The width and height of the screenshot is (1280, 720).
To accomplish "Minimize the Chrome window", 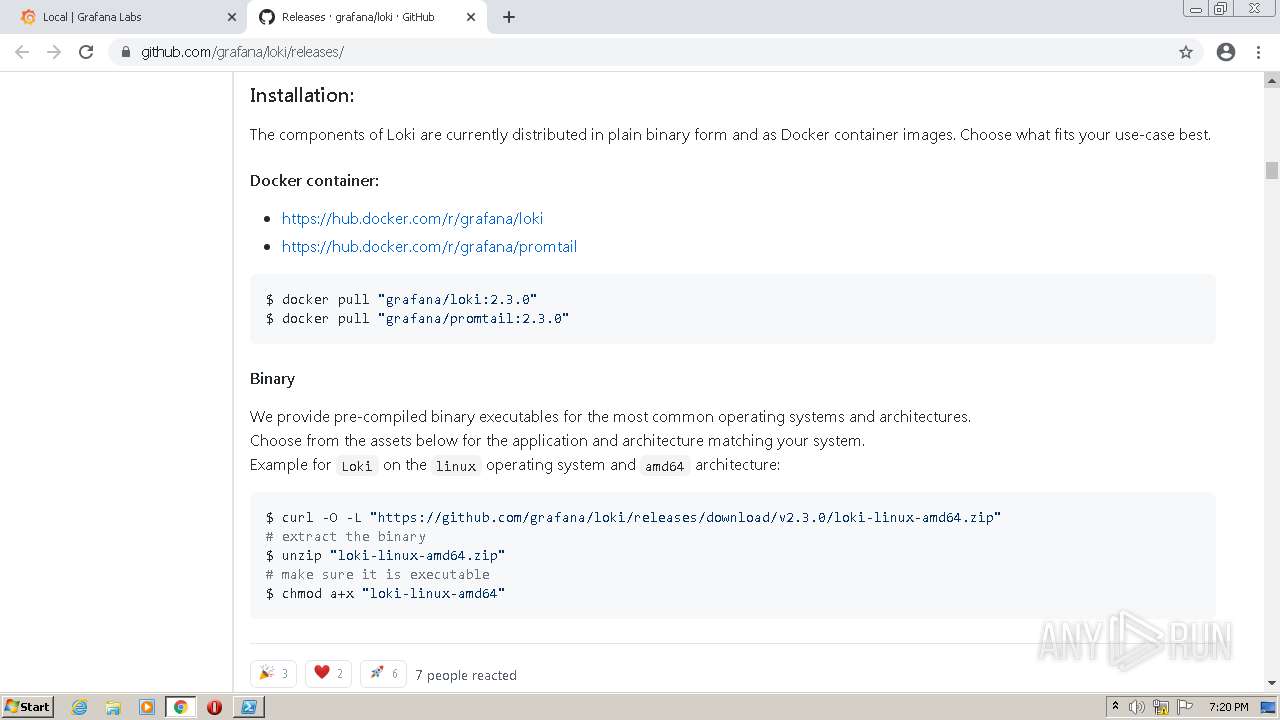I will [x=1196, y=9].
